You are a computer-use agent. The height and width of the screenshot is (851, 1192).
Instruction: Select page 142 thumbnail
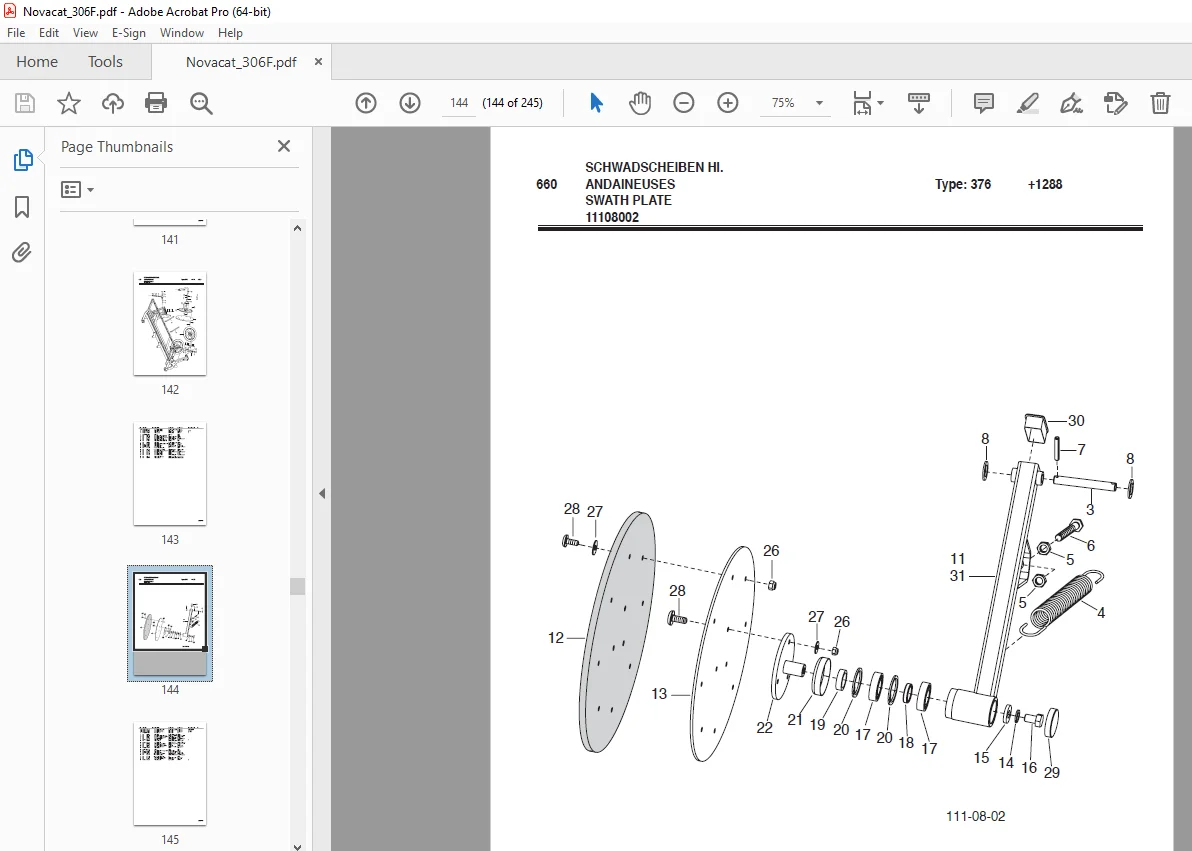click(x=170, y=324)
